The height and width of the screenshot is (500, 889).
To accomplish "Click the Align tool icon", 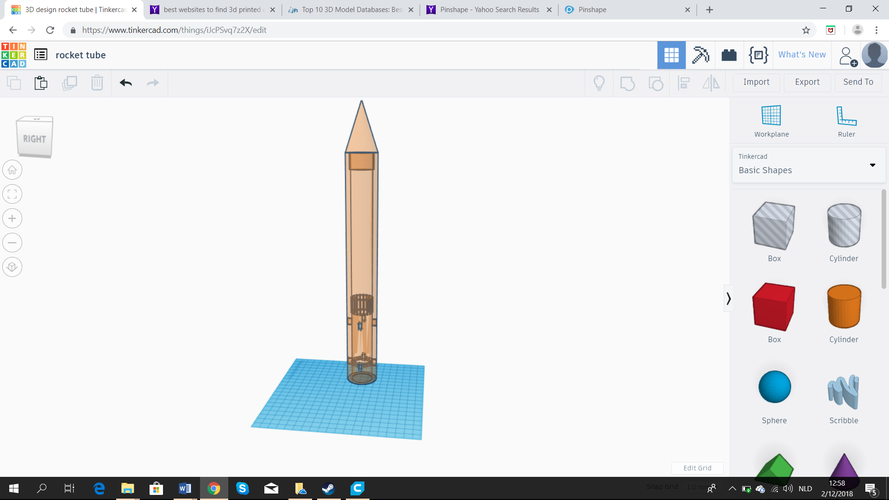I will tap(684, 83).
